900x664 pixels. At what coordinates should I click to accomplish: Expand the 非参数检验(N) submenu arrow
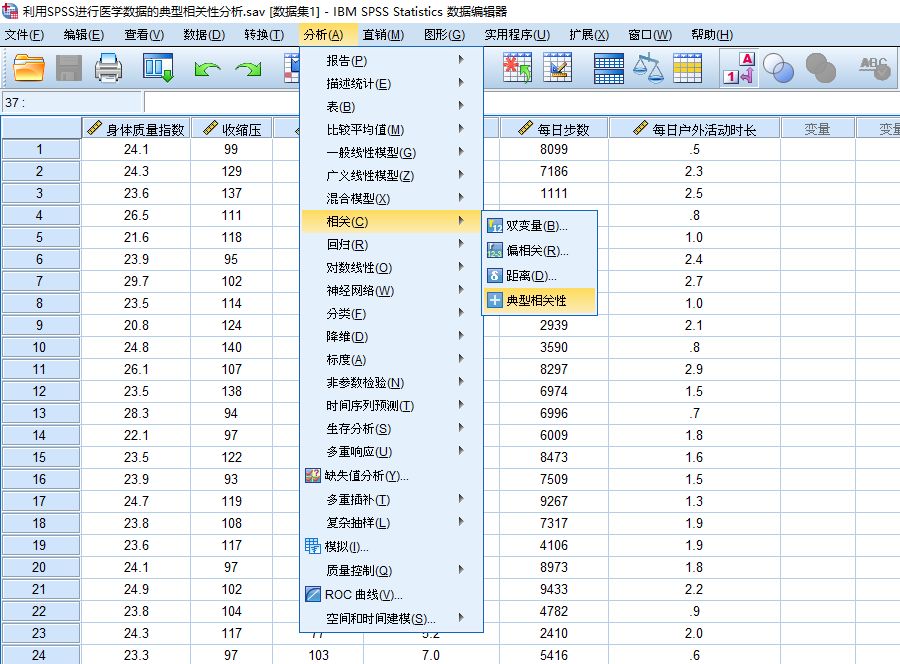click(x=461, y=381)
